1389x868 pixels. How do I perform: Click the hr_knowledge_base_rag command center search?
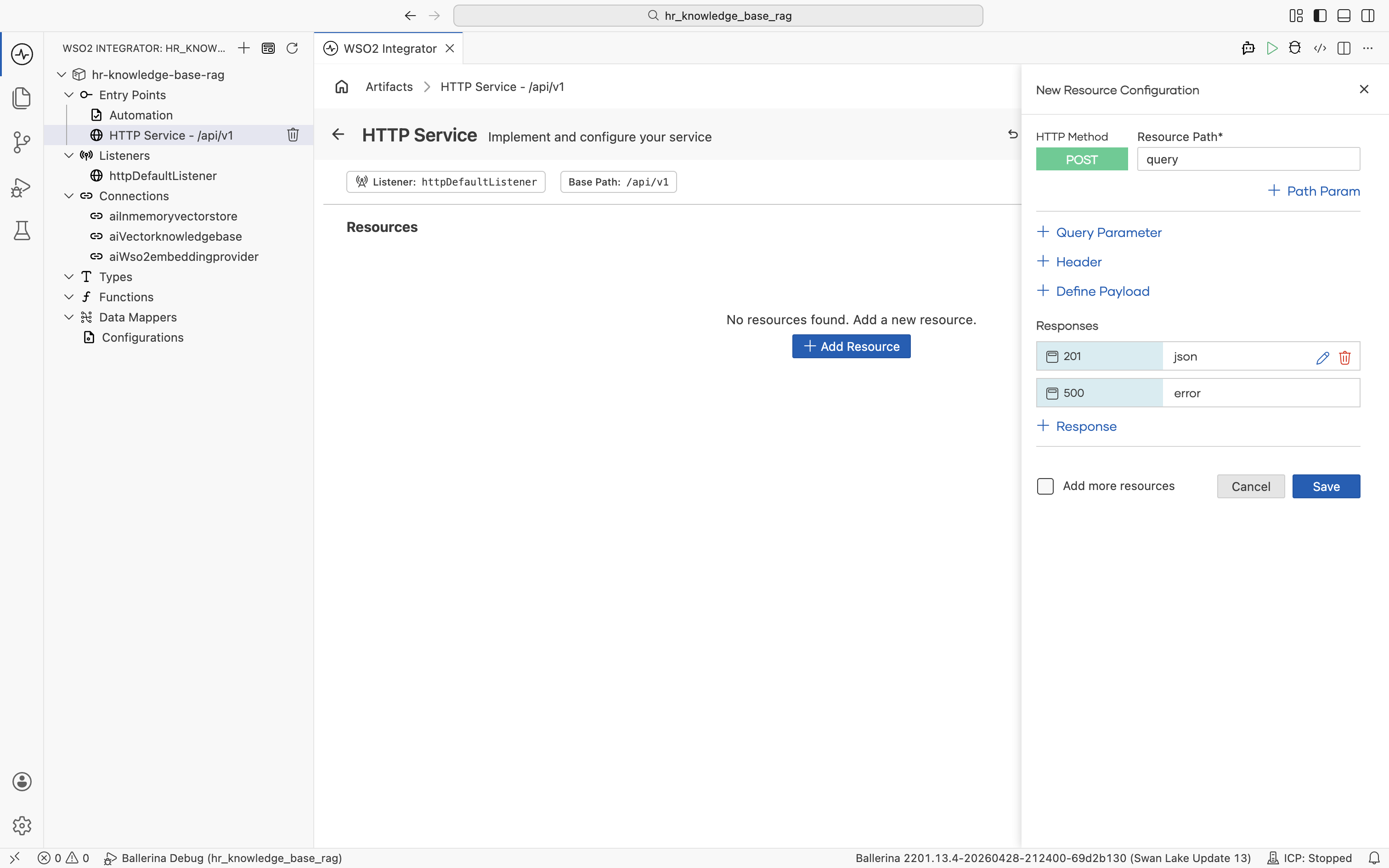click(718, 16)
